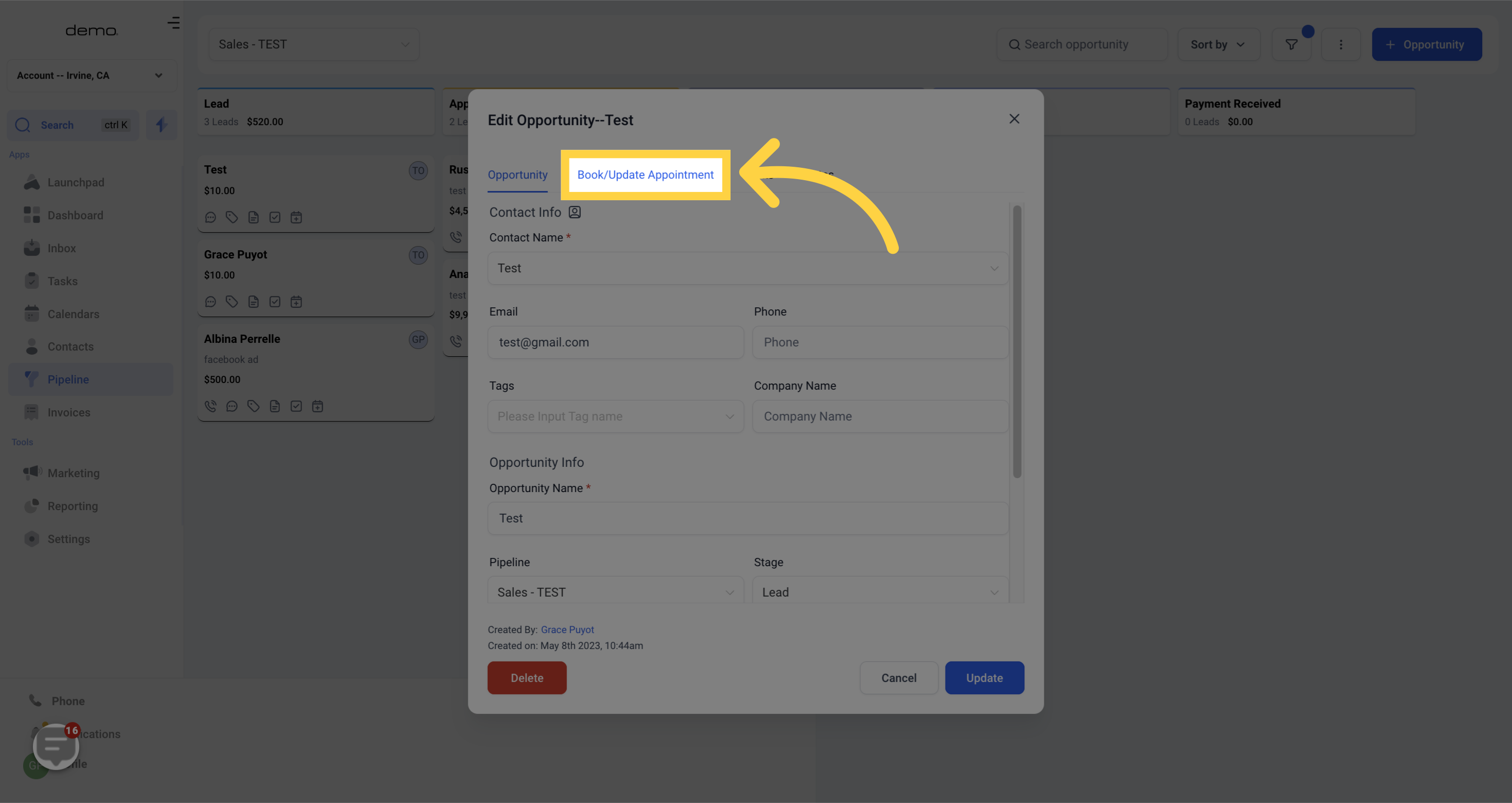Viewport: 1512px width, 803px height.
Task: Click add-appointment icon on Grace Puyot card
Action: [296, 302]
